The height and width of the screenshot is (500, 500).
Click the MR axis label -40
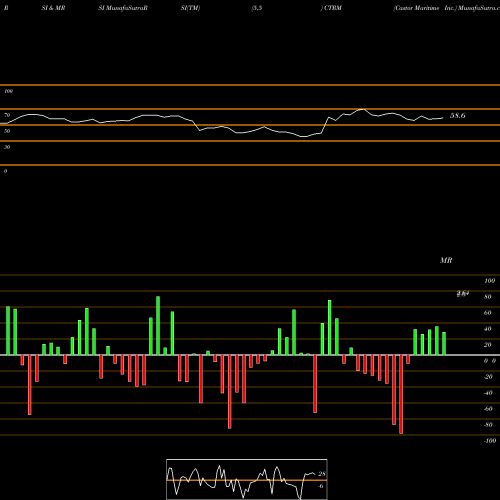(x=488, y=393)
